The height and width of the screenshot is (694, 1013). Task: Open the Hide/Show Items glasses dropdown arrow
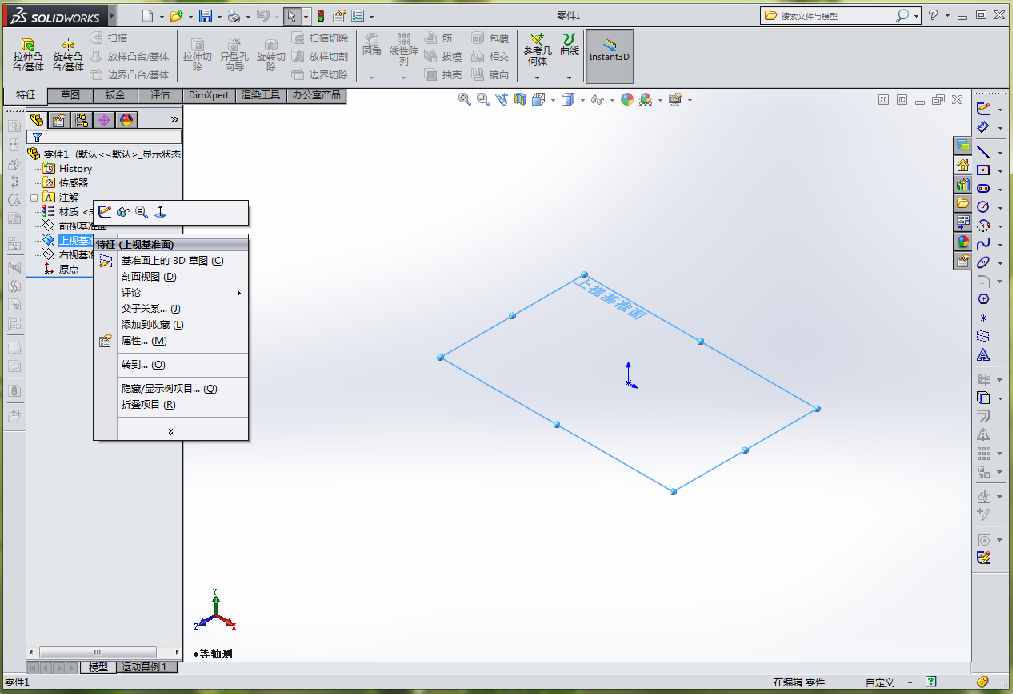611,100
